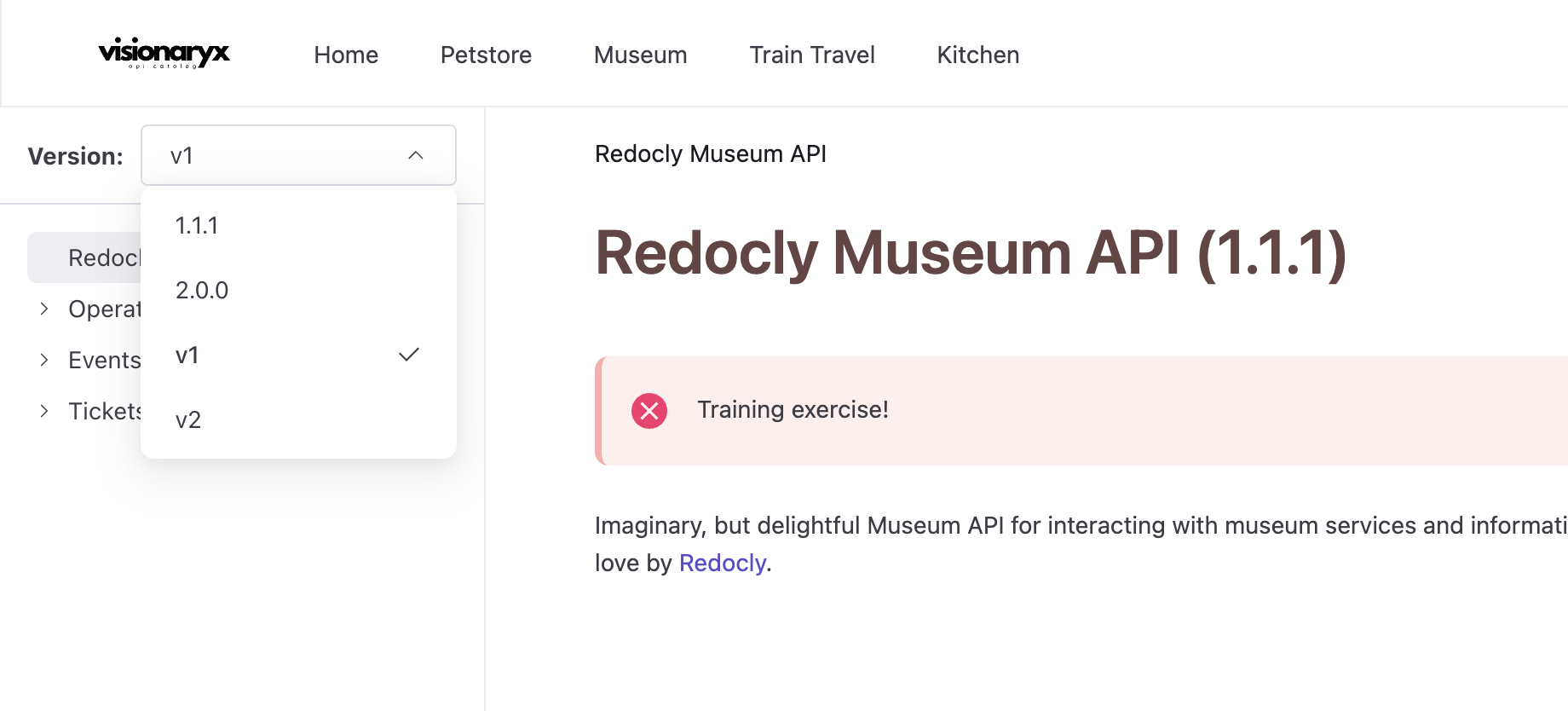This screenshot has width=1568, height=711.
Task: Choose version 2.0.0 in the version list
Action: point(202,290)
